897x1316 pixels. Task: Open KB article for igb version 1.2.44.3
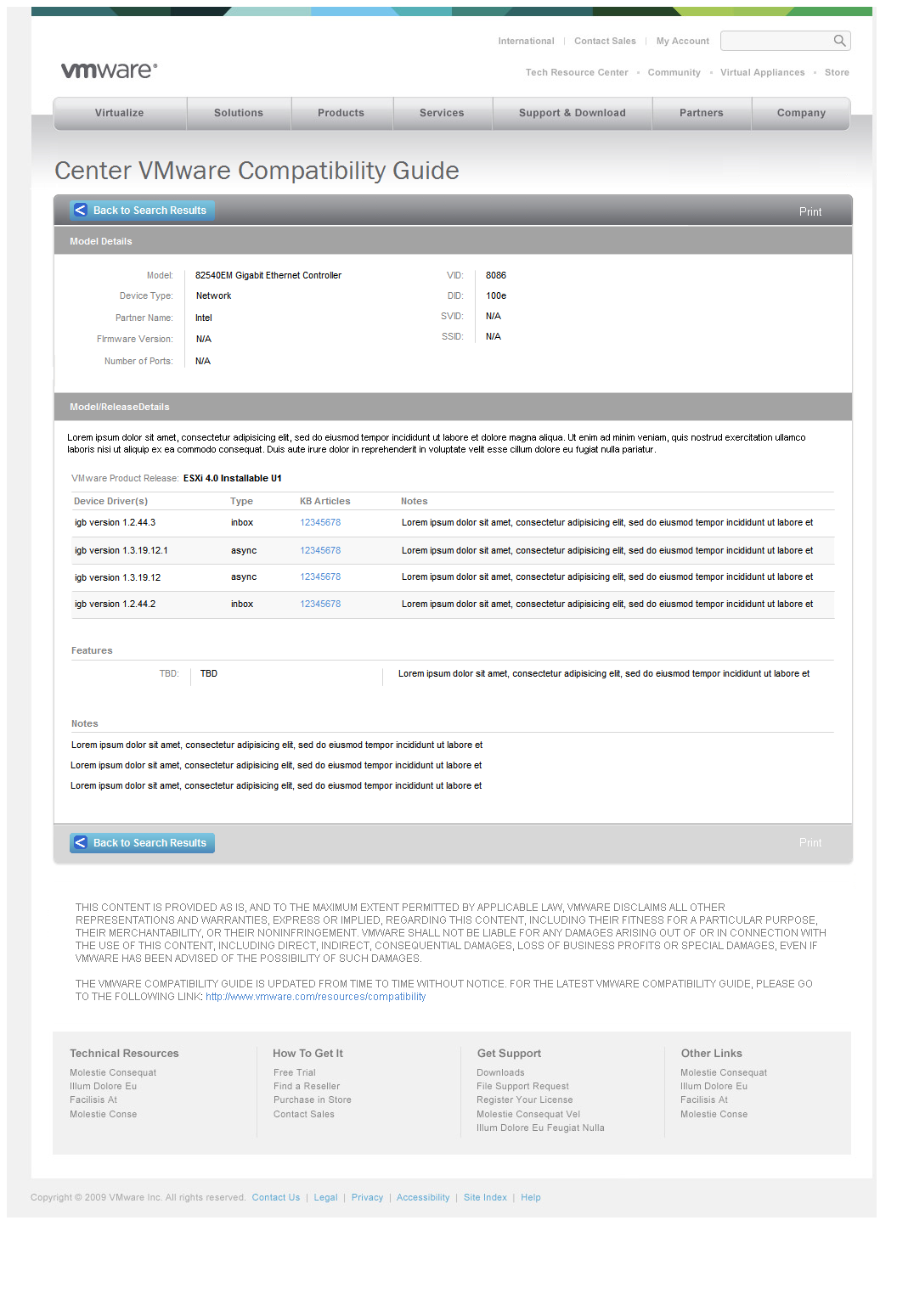point(320,523)
